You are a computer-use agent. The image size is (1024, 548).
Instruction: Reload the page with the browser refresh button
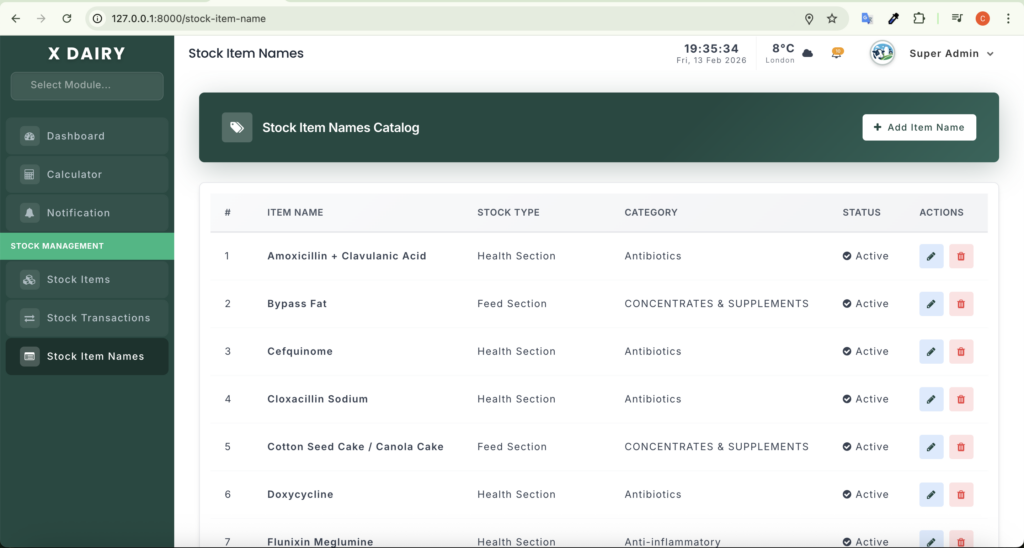pyautogui.click(x=67, y=19)
